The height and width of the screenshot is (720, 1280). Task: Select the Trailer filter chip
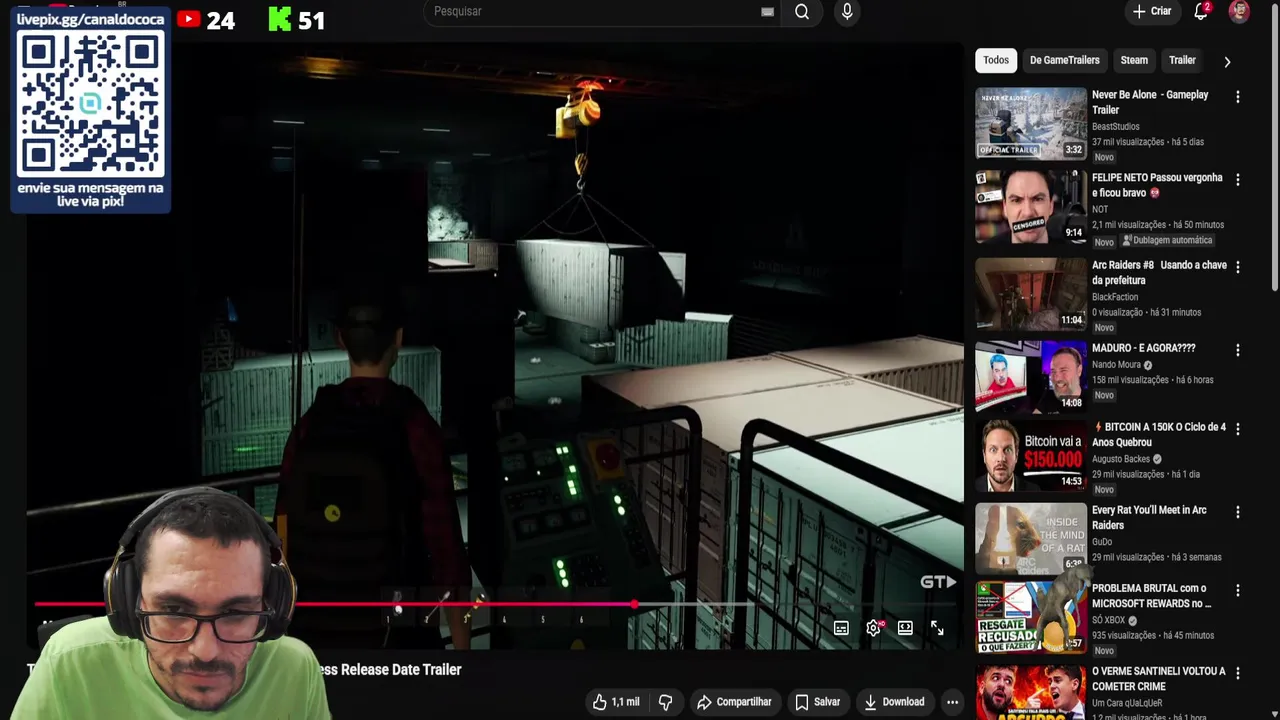tap(1182, 60)
